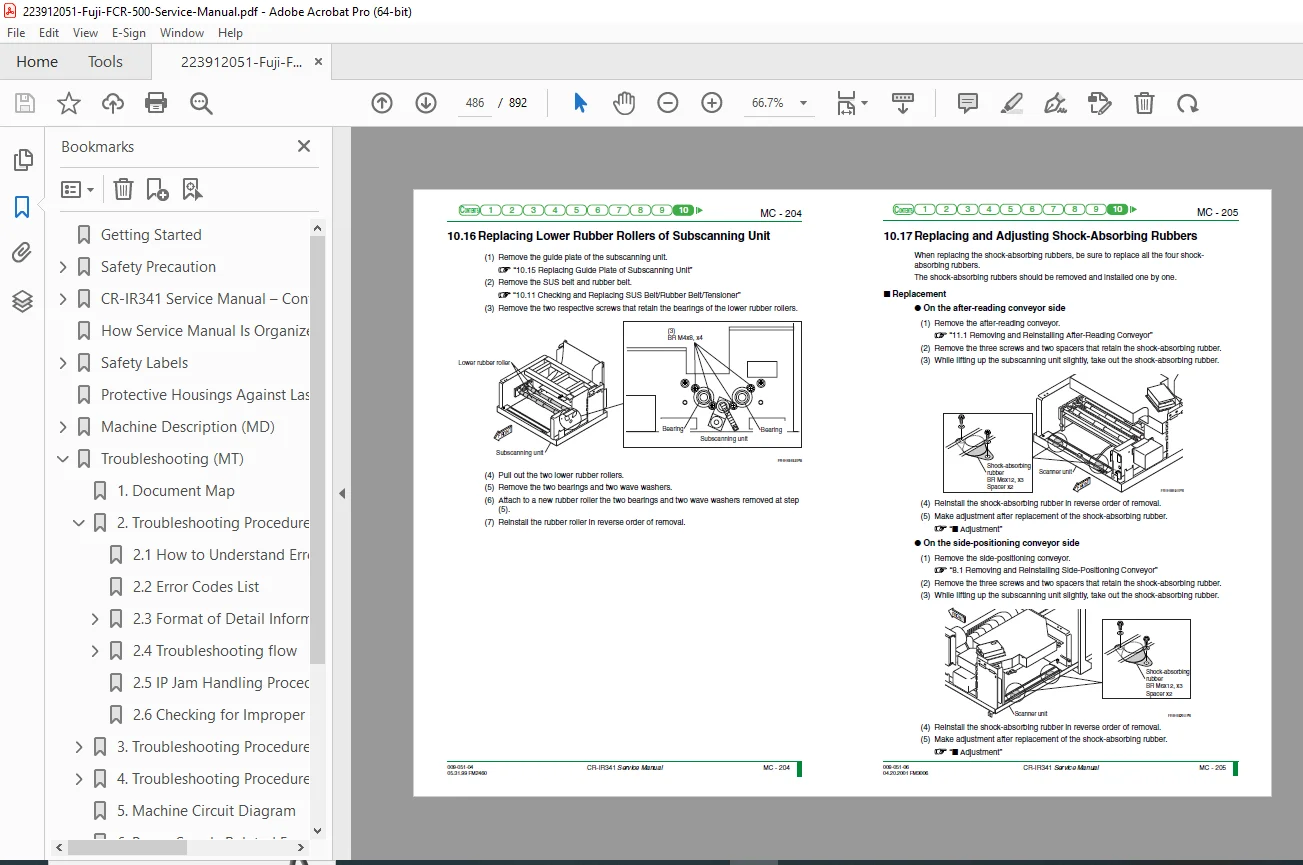Delete selected bookmark with trash icon
1303x865 pixels.
[123, 189]
